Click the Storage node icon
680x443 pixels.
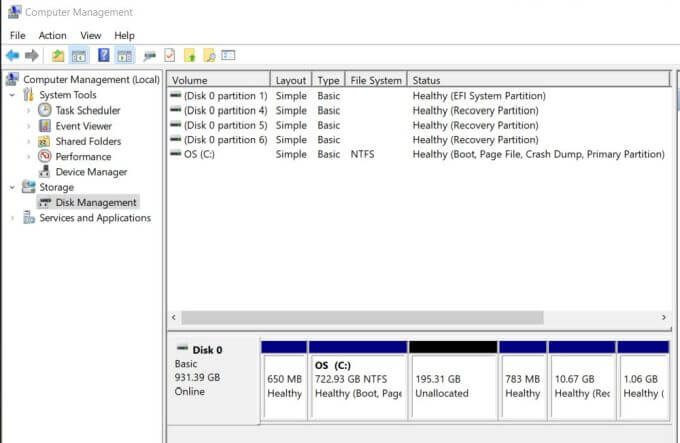29,187
